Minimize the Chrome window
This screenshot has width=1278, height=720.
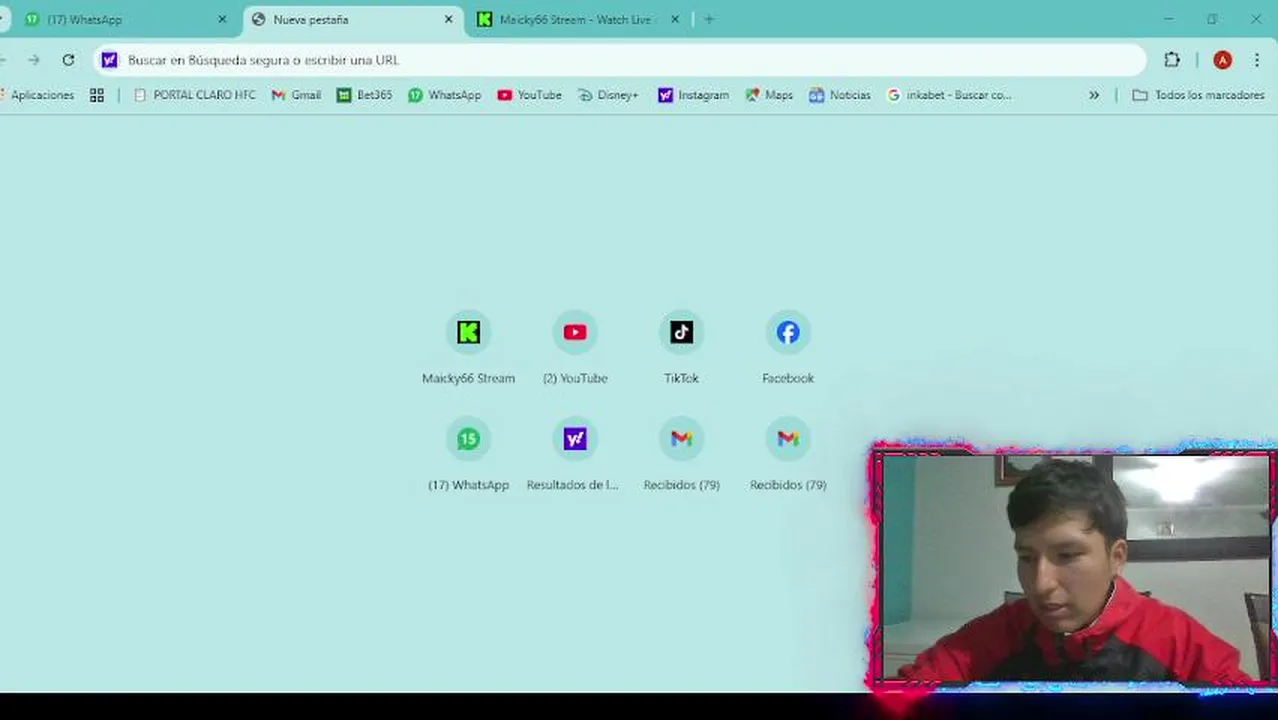pos(1169,19)
